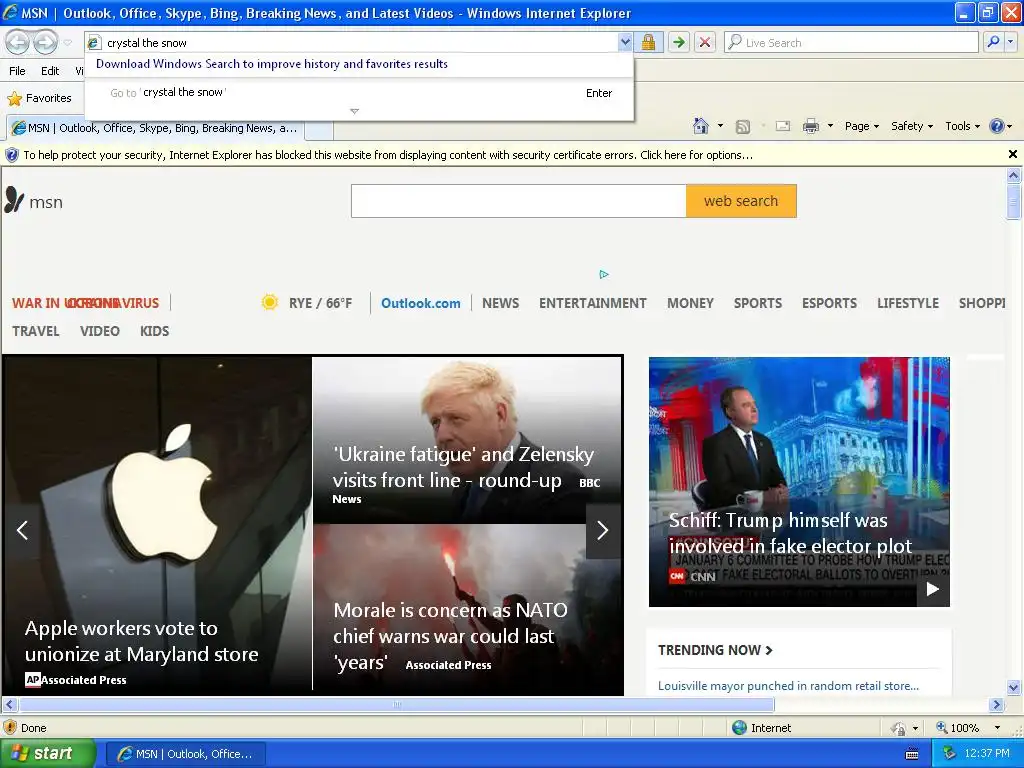Focus the Live Search input box
This screenshot has width=1024, height=768.
pyautogui.click(x=852, y=42)
